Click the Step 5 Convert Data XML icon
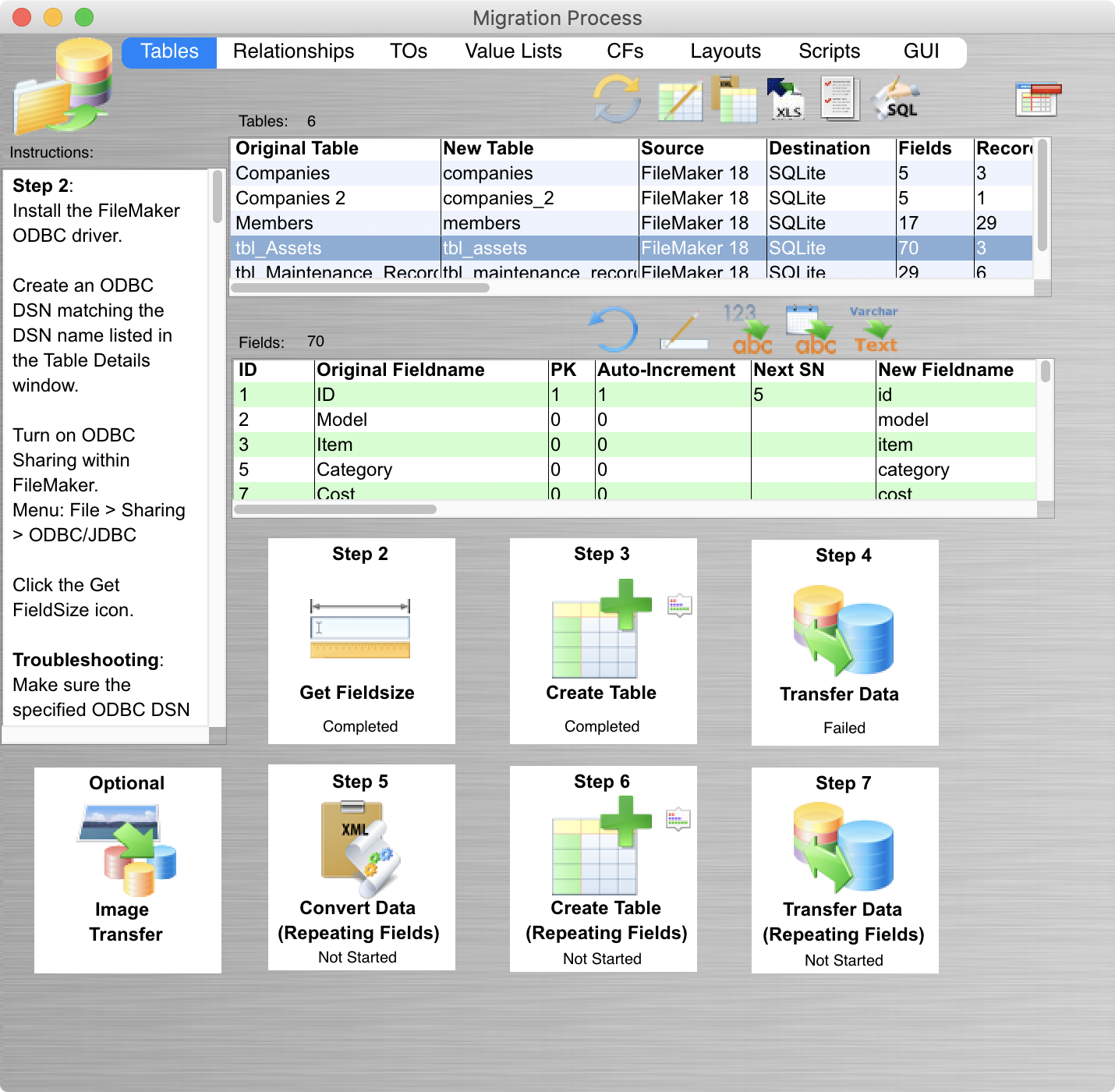The image size is (1115, 1092). tap(360, 849)
